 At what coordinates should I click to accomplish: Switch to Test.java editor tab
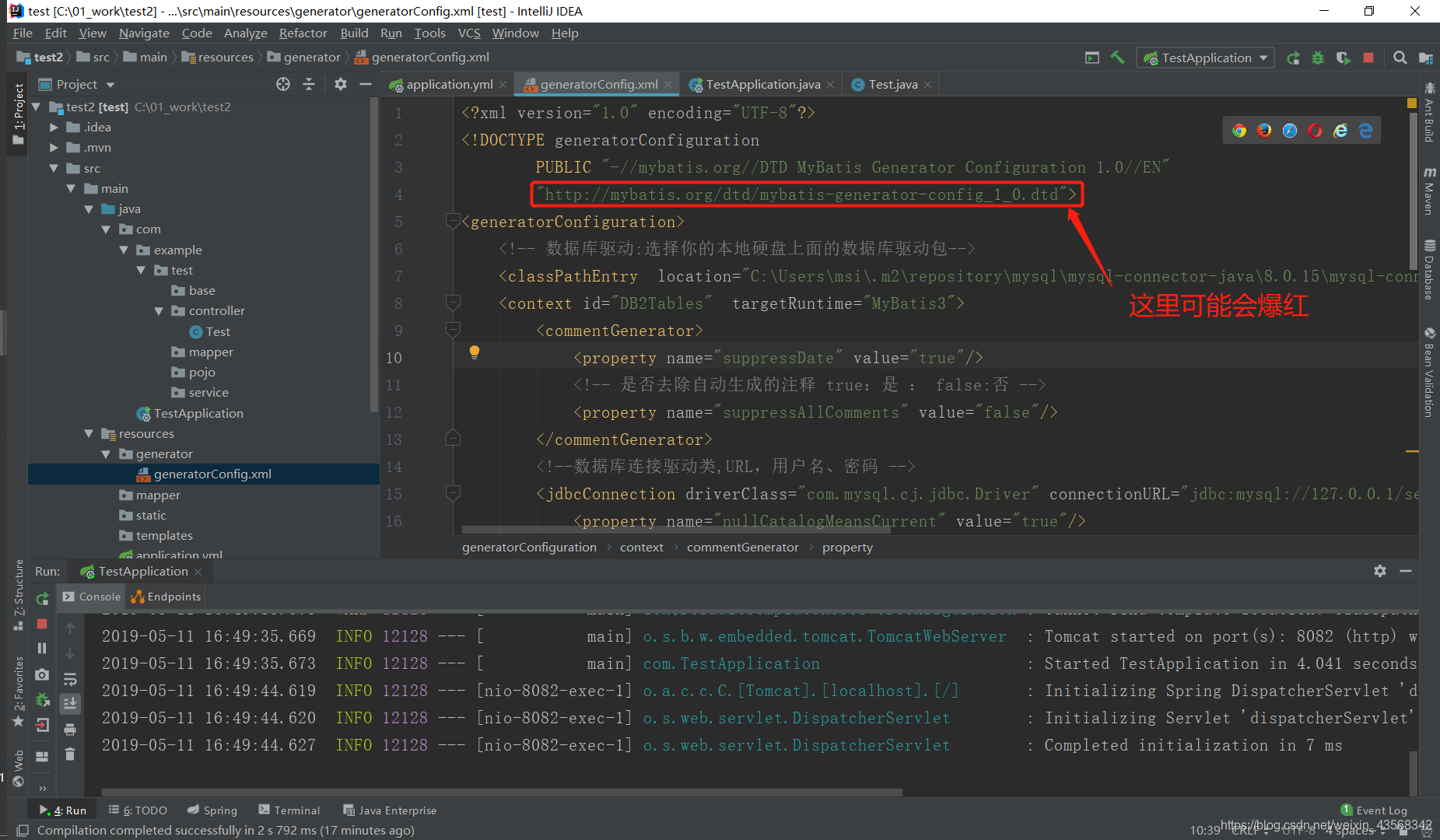click(892, 84)
